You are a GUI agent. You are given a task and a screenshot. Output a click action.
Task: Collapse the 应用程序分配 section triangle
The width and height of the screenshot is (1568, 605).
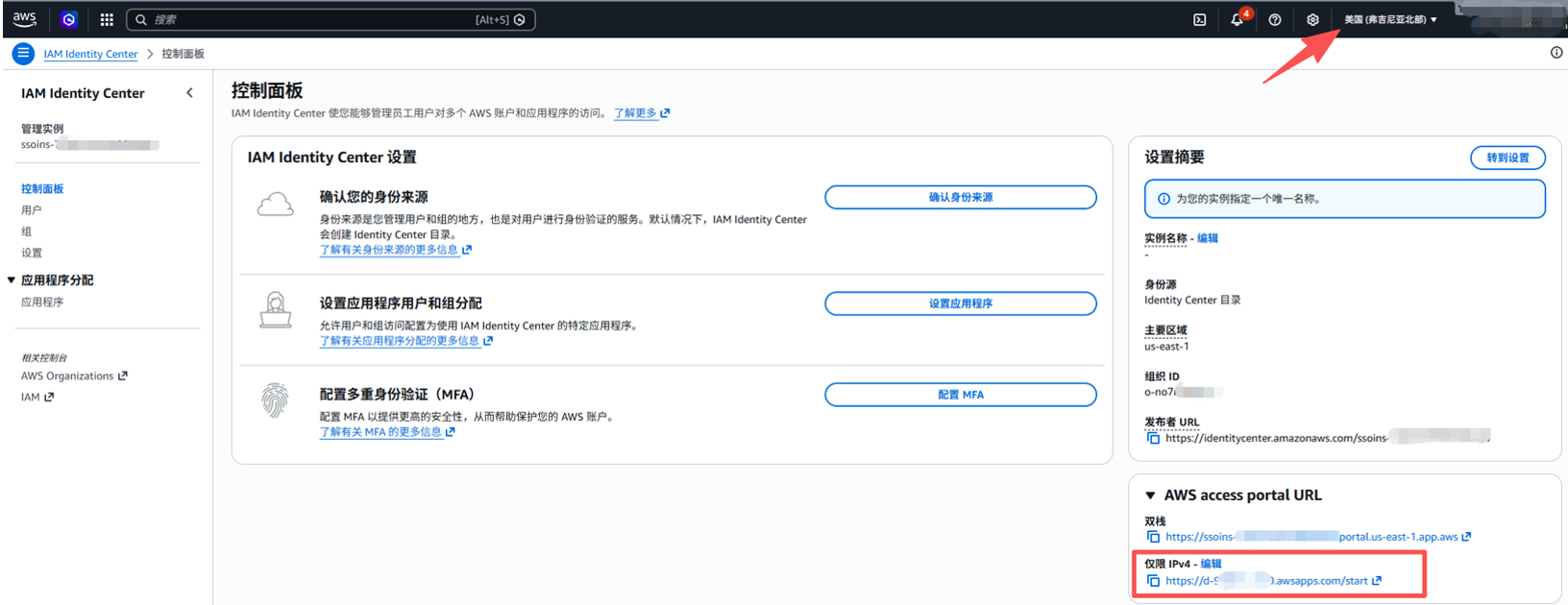point(12,280)
